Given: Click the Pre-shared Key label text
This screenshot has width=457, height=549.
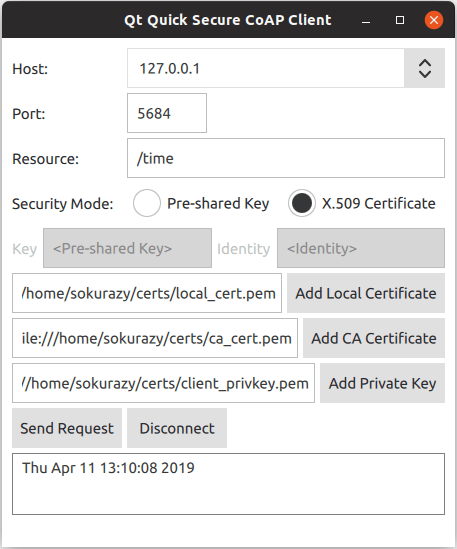Looking at the screenshot, I should pyautogui.click(x=218, y=203).
